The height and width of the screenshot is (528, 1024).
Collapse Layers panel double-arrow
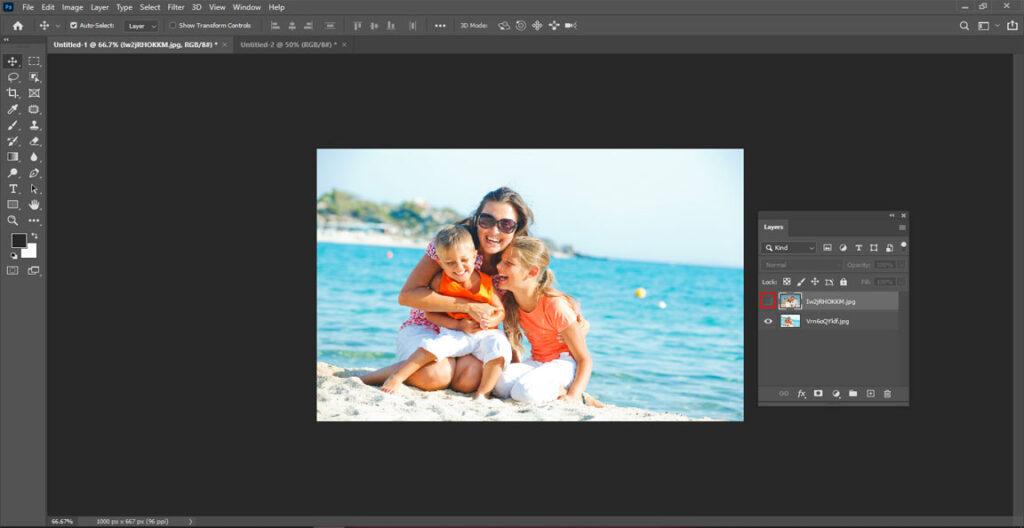(892, 215)
